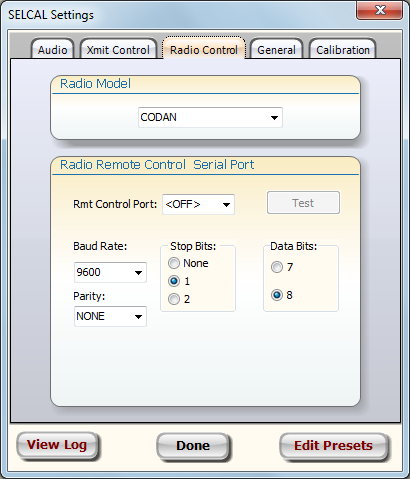
Task: Open the Baud Rate 9600 dropdown
Action: pos(110,272)
